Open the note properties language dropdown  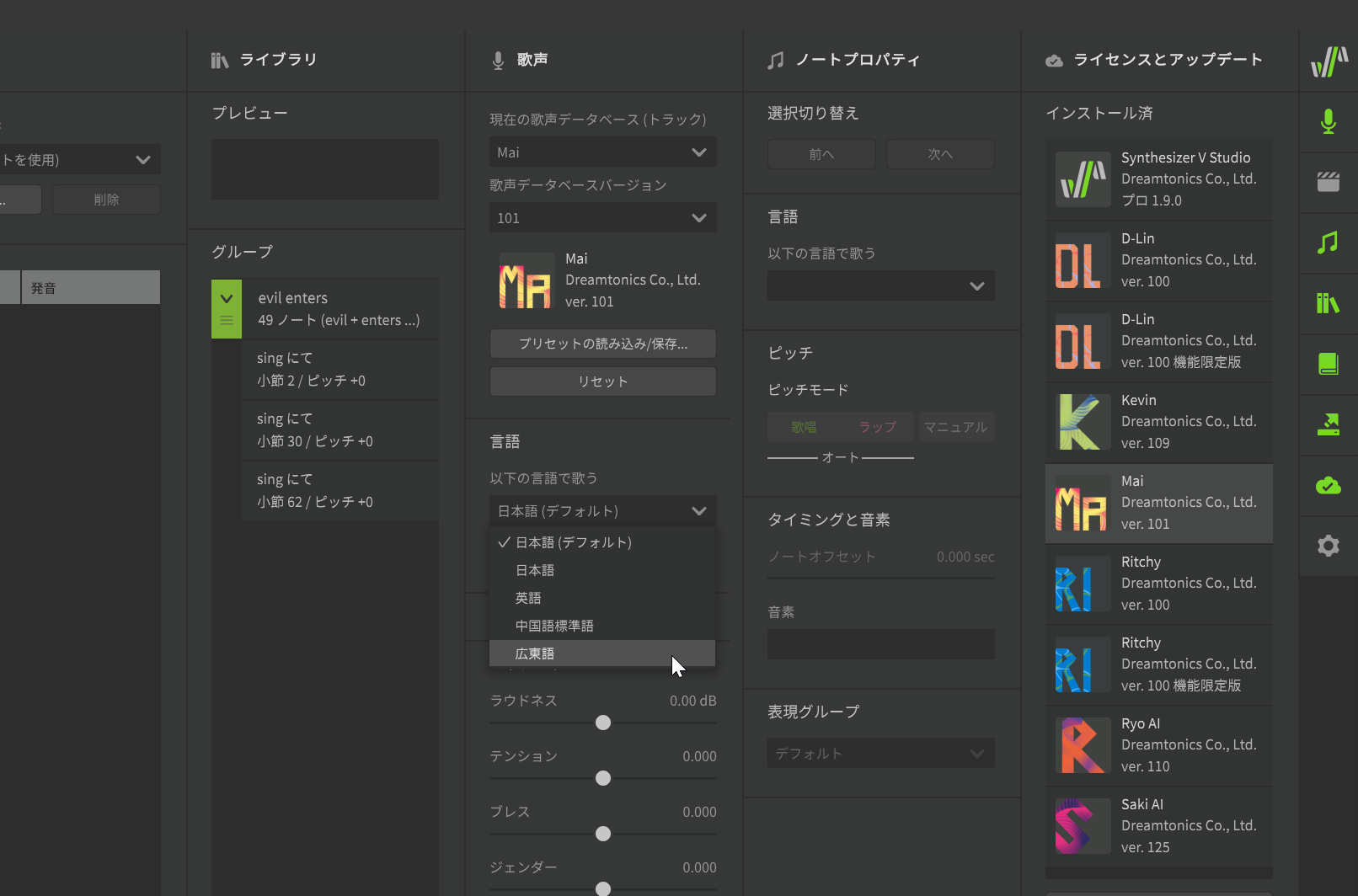(x=881, y=285)
